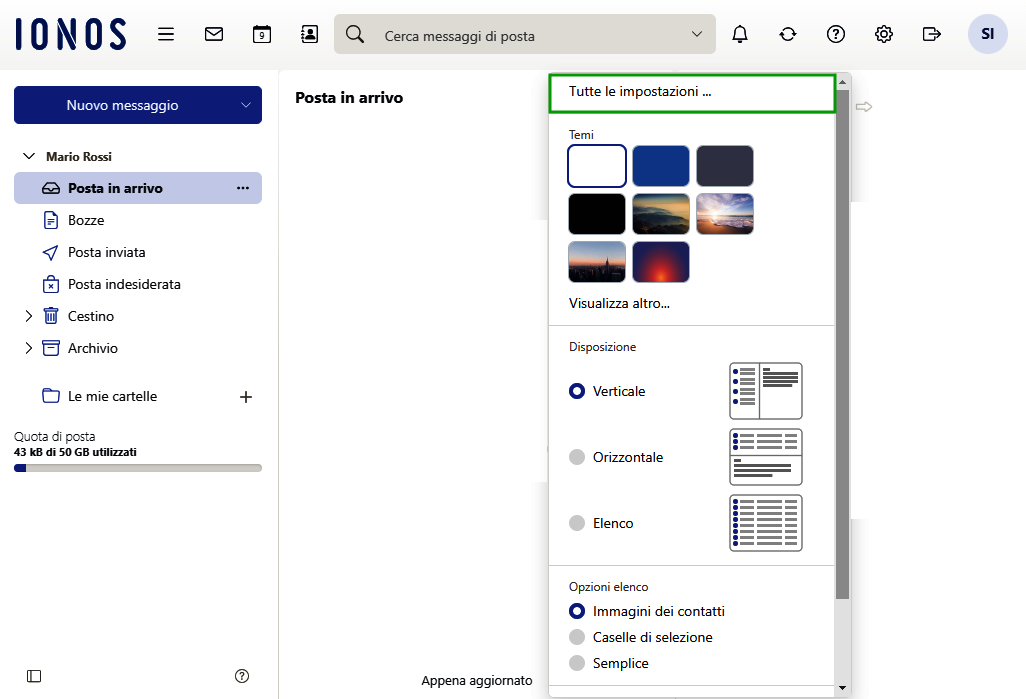Click Visualizza altro themes link
Viewport: 1026px width, 699px height.
(619, 303)
